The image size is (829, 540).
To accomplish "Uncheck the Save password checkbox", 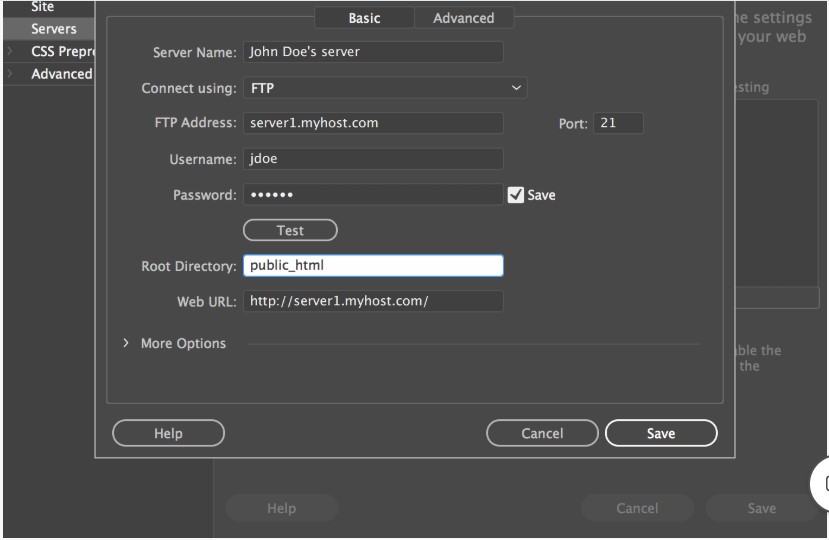I will (x=515, y=195).
